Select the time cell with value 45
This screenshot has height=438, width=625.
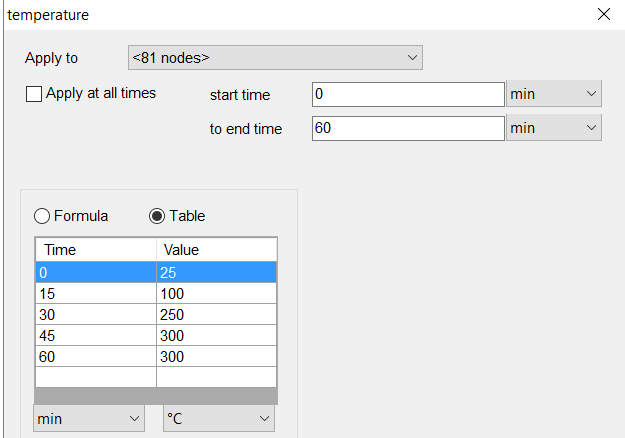[96, 336]
